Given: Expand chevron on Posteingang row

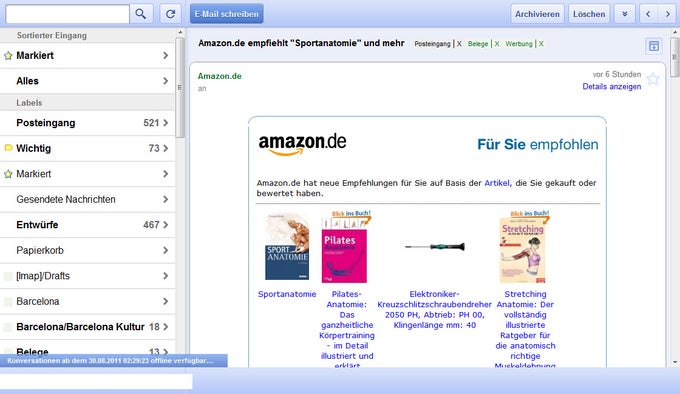Looking at the screenshot, I should [x=166, y=123].
